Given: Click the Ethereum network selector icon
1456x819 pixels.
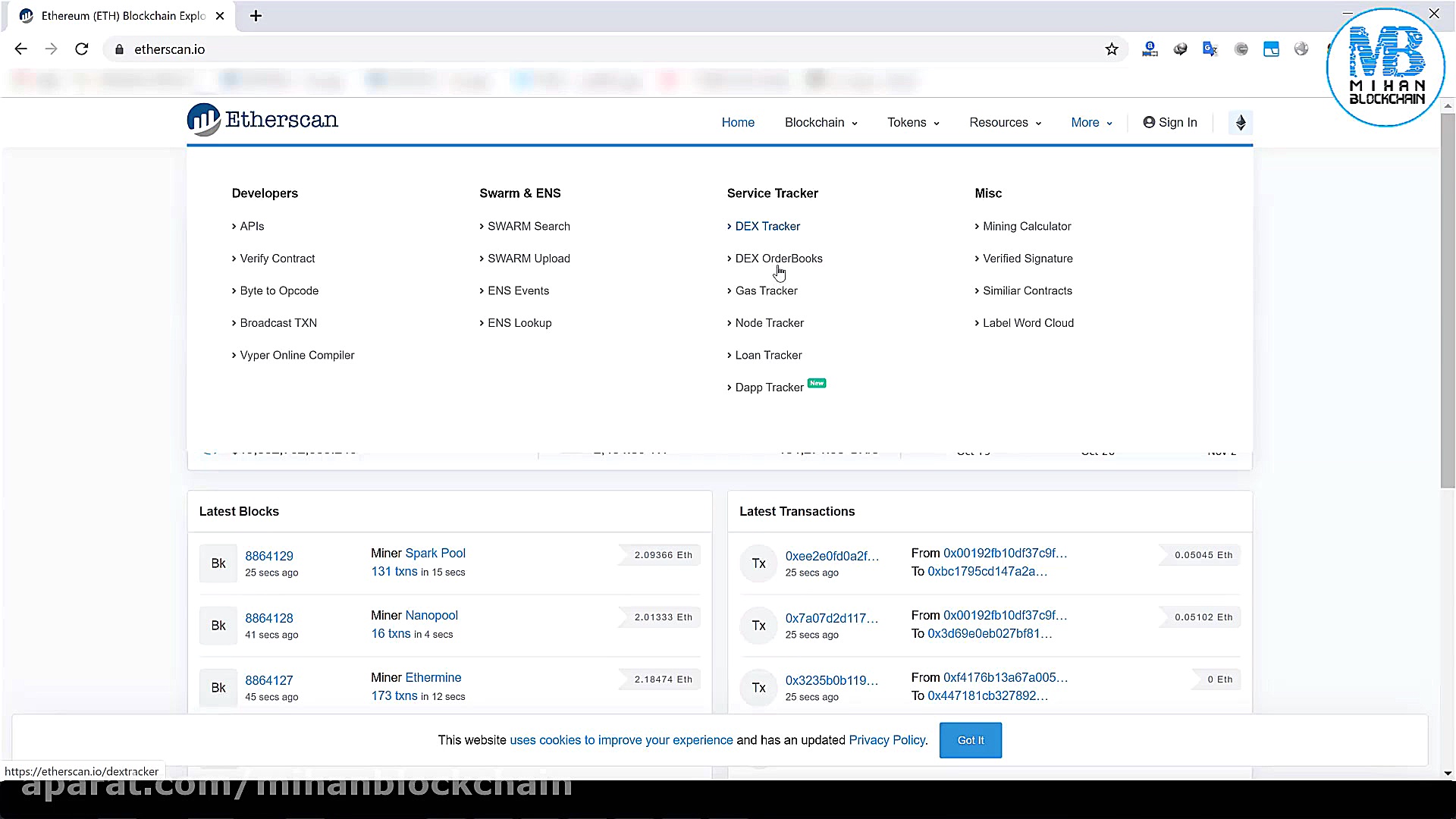Looking at the screenshot, I should pyautogui.click(x=1241, y=123).
